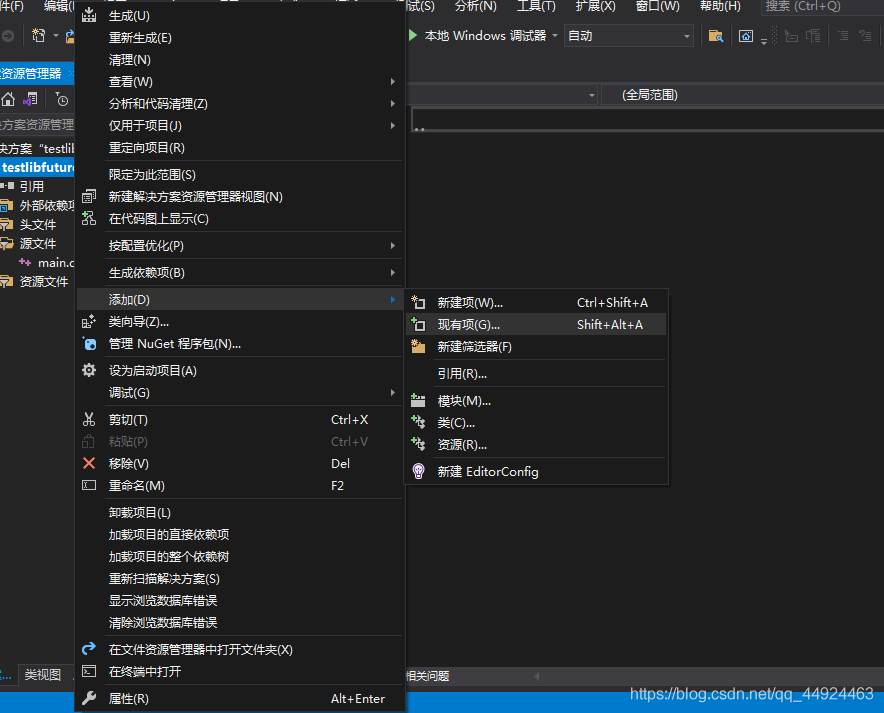This screenshot has height=713, width=884.
Task: Click the 新建解决方案资源管理器视图 window icon
Action: tap(89, 196)
